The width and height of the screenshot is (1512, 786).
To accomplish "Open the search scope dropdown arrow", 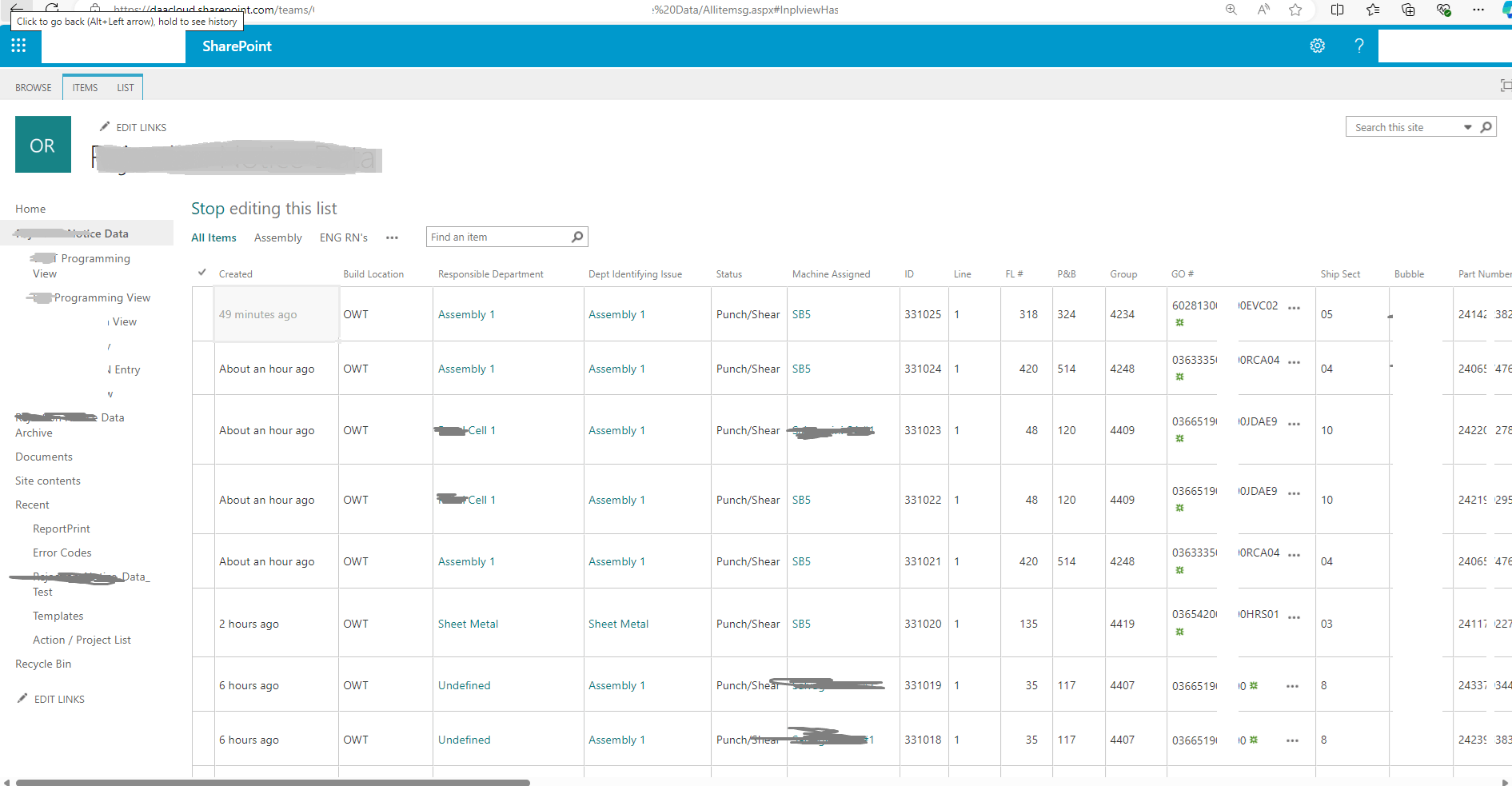I will point(1468,127).
